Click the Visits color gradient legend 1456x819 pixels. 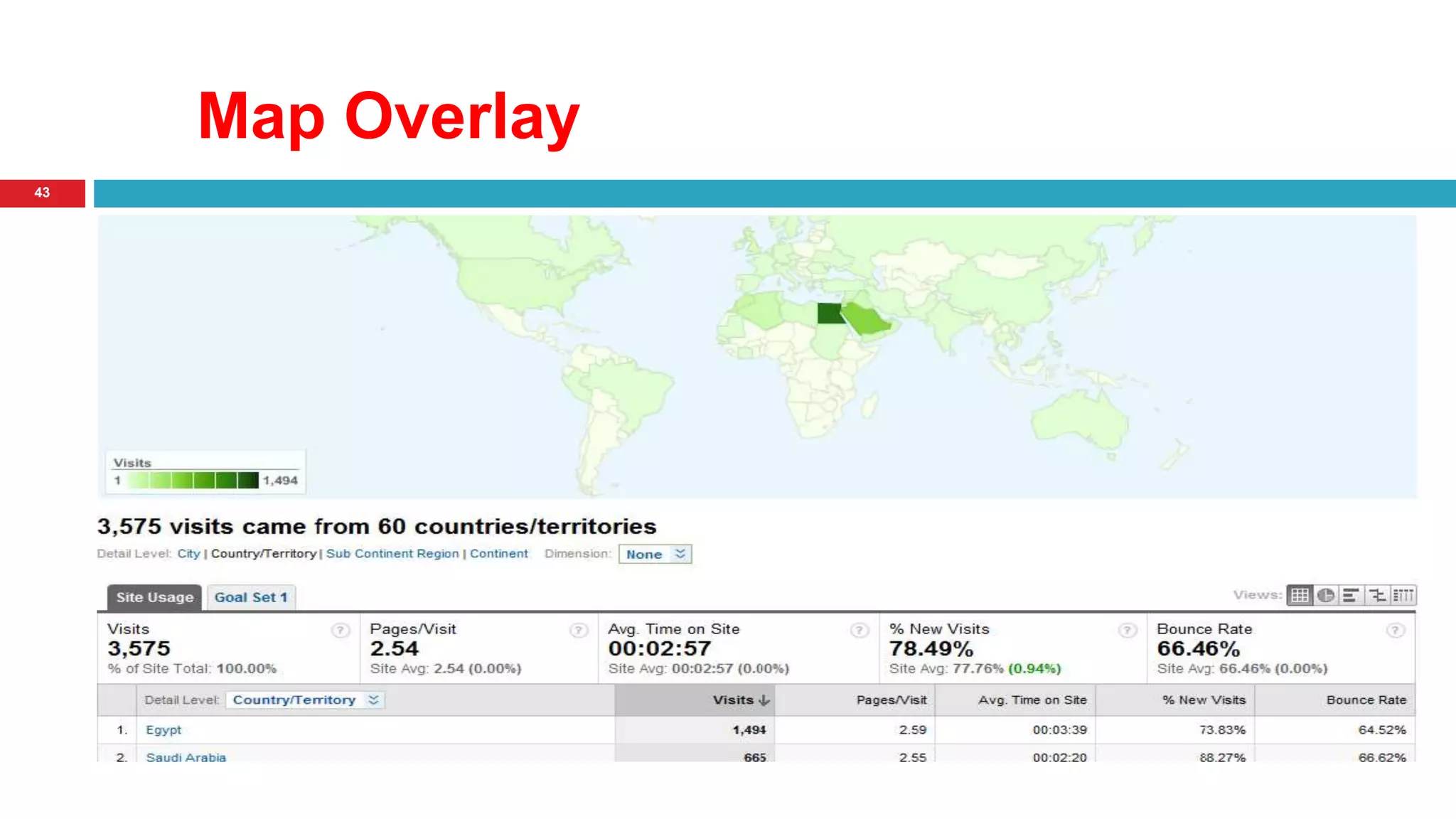tap(192, 481)
